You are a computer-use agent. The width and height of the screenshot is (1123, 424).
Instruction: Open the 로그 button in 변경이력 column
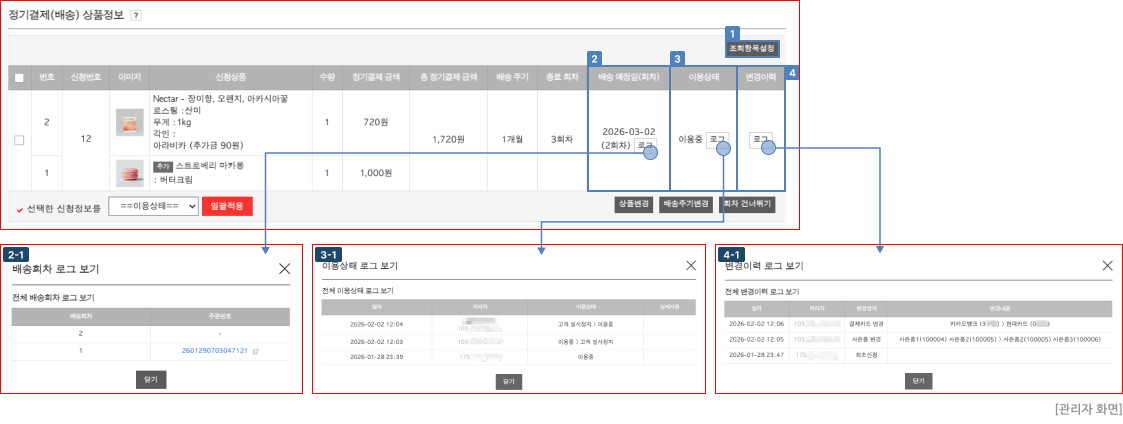pos(761,140)
